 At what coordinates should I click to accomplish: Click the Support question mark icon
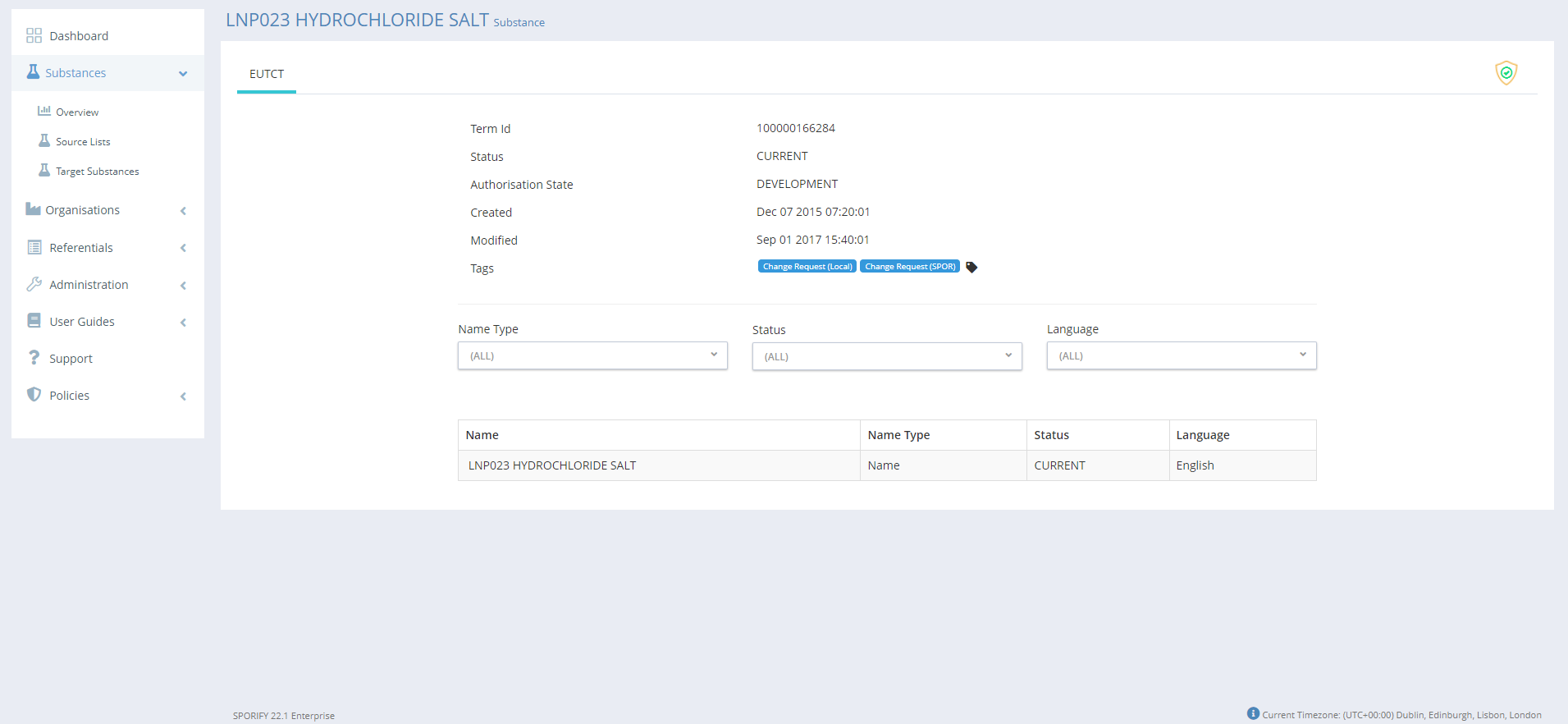[x=34, y=358]
